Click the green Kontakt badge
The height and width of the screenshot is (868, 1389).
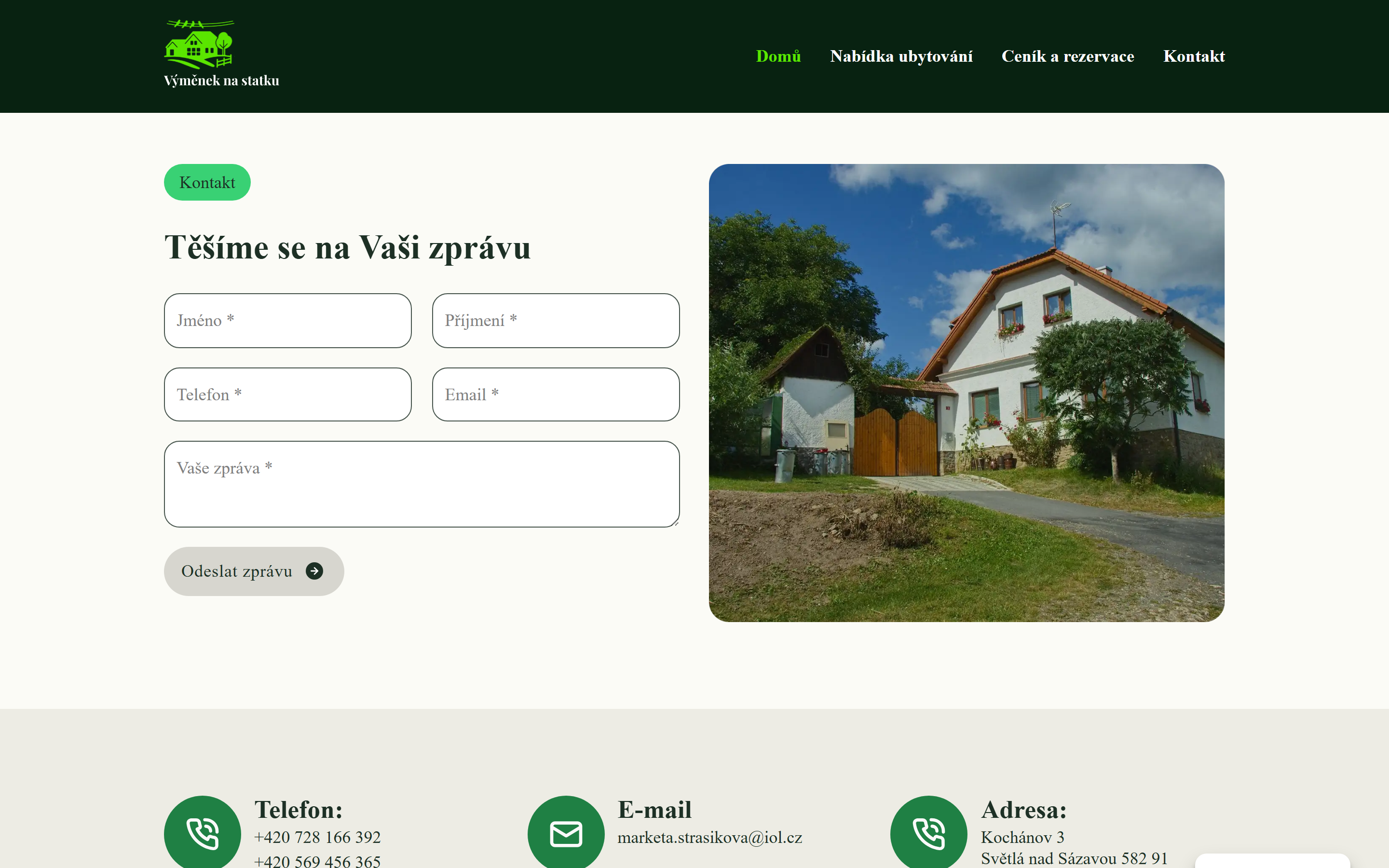point(207,183)
